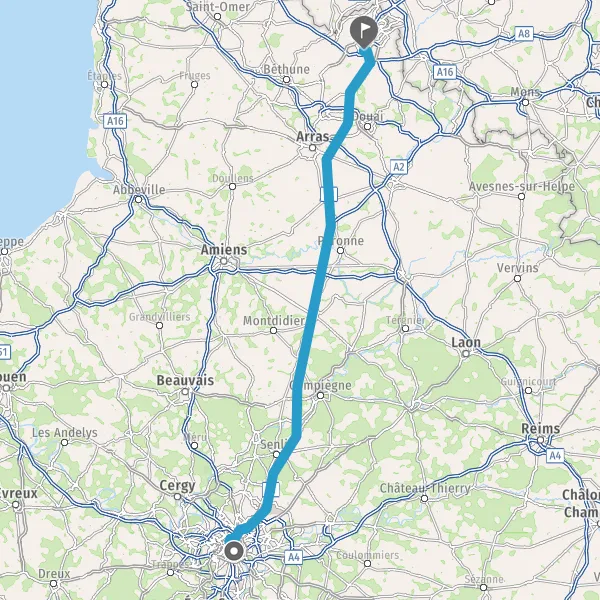The image size is (600, 600).
Task: Select the A8 motorway shield
Action: 523,34
